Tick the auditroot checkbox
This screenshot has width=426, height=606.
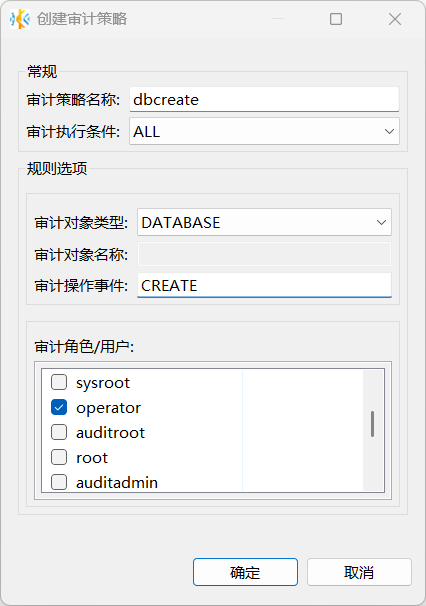(59, 432)
